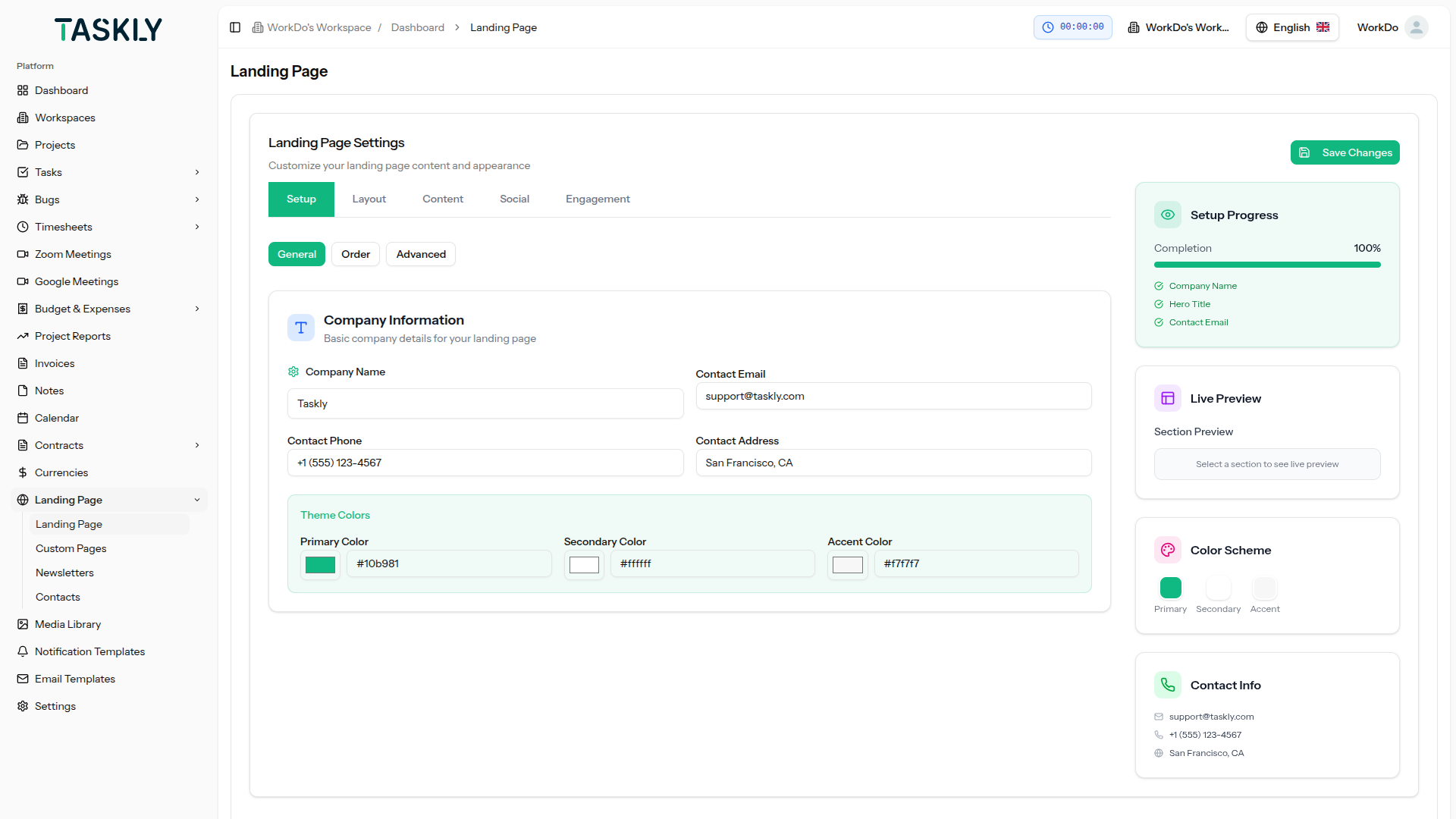Collapse the Landing Page sidebar menu
The image size is (1456, 819).
(197, 500)
